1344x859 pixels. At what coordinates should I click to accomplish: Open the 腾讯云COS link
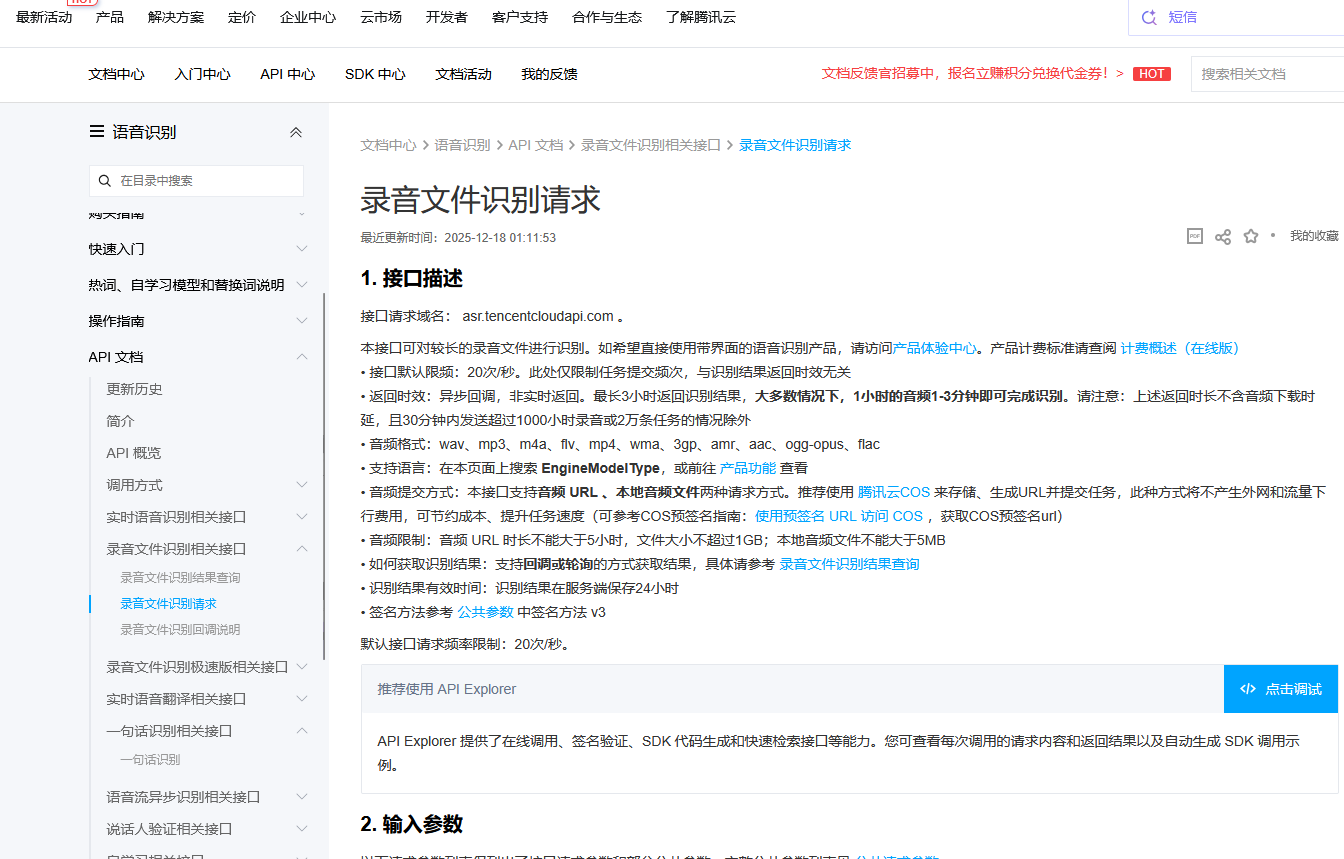[x=894, y=492]
